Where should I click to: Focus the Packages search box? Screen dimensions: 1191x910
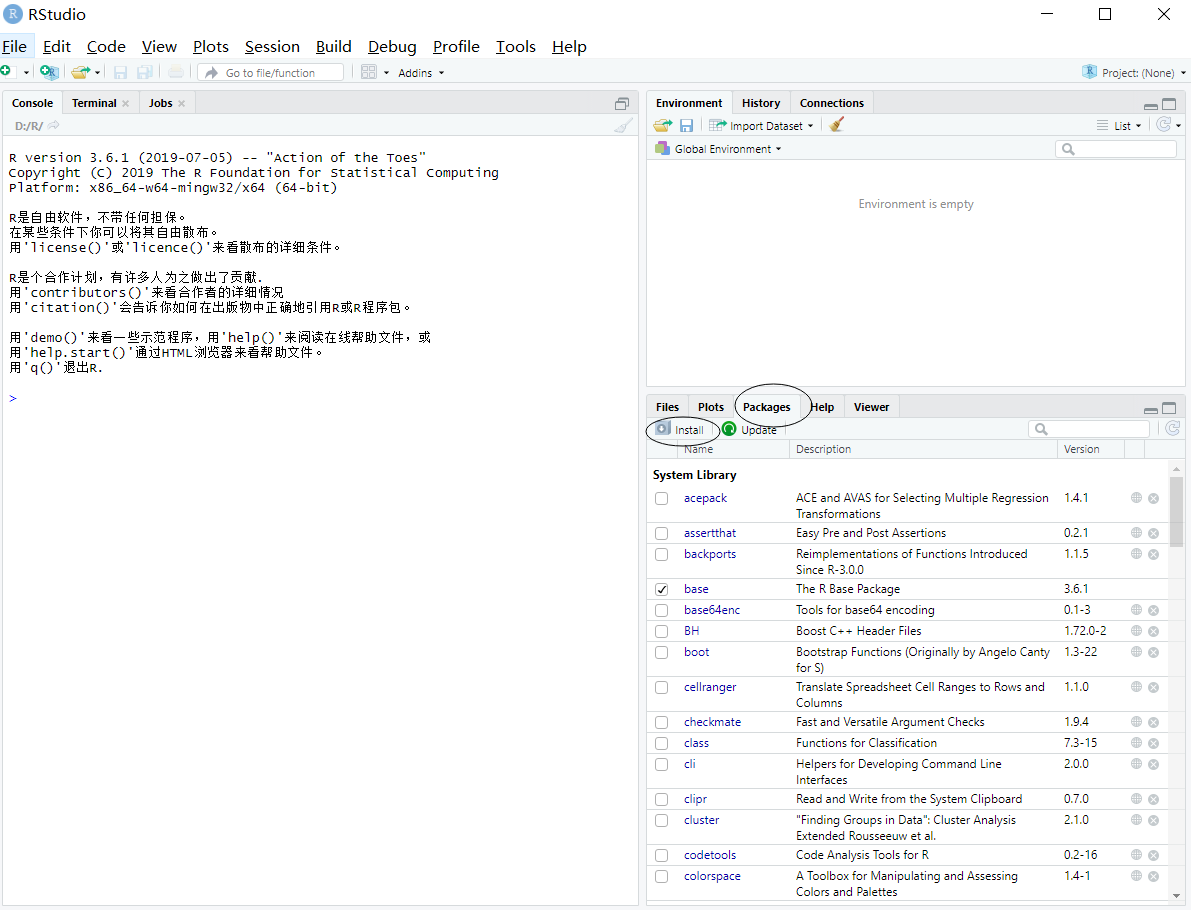pyautogui.click(x=1088, y=429)
